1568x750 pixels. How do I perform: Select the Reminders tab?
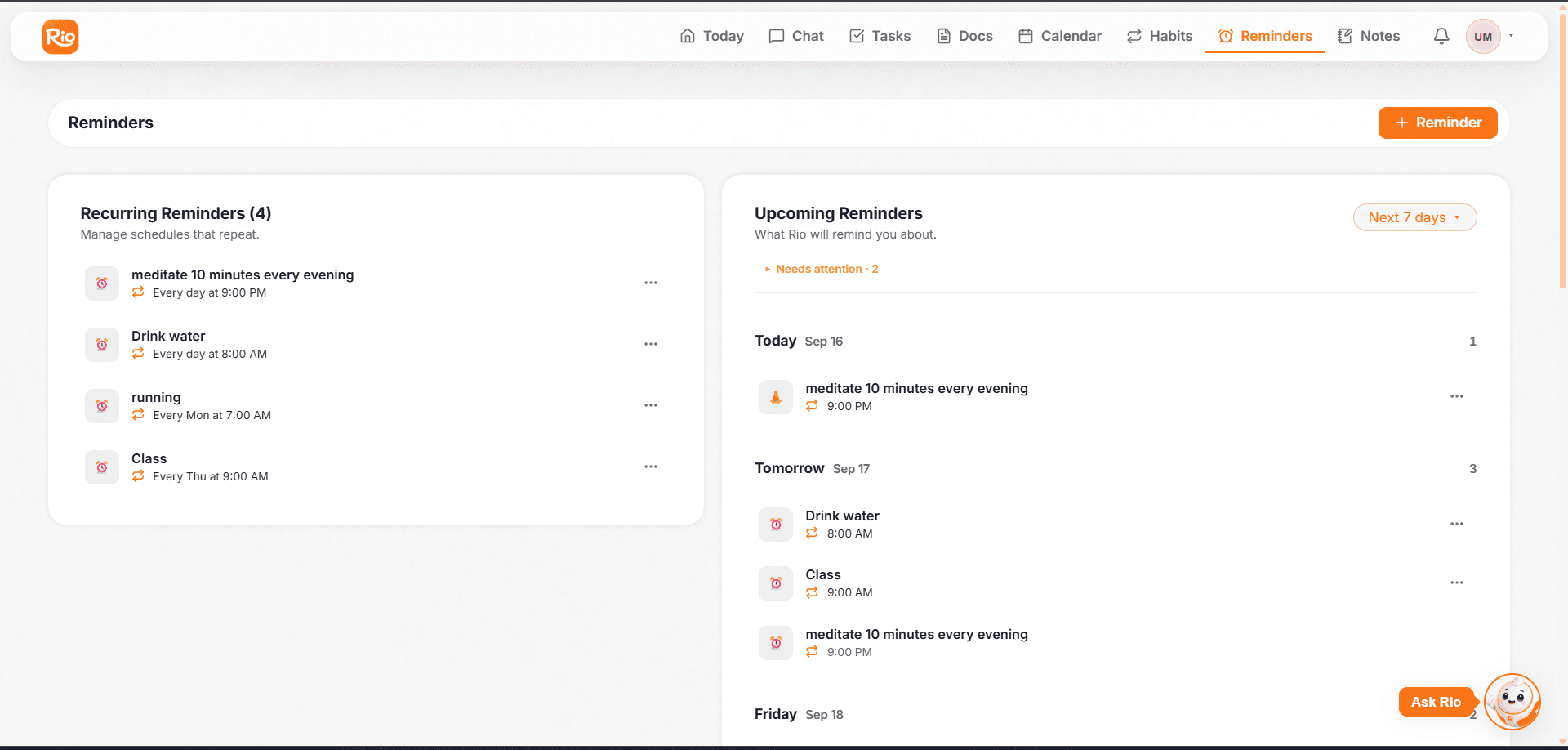coord(1265,36)
